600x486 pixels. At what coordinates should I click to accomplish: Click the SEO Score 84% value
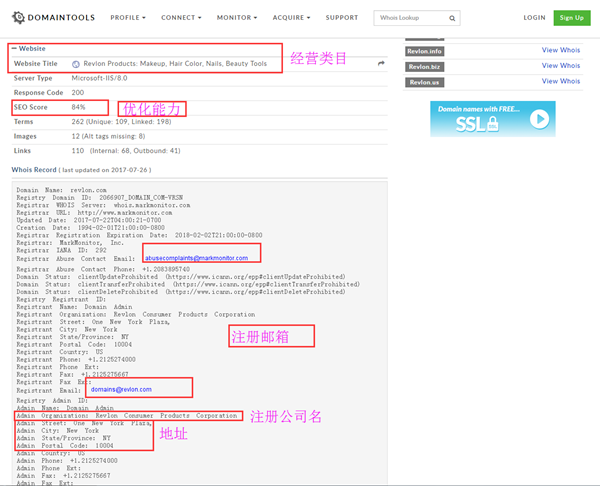tap(78, 107)
